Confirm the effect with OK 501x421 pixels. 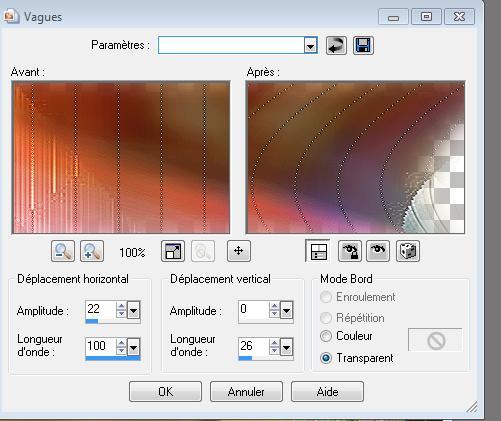click(x=165, y=392)
